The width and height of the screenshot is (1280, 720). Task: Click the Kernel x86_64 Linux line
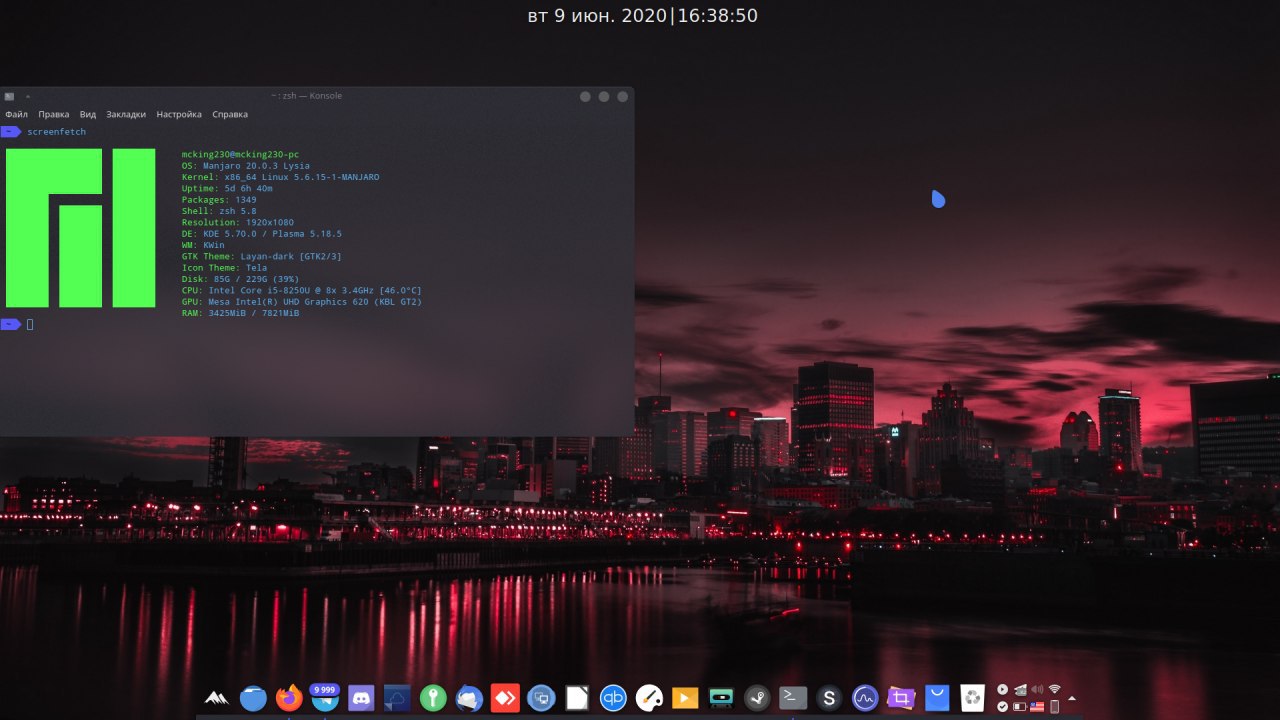pyautogui.click(x=280, y=177)
